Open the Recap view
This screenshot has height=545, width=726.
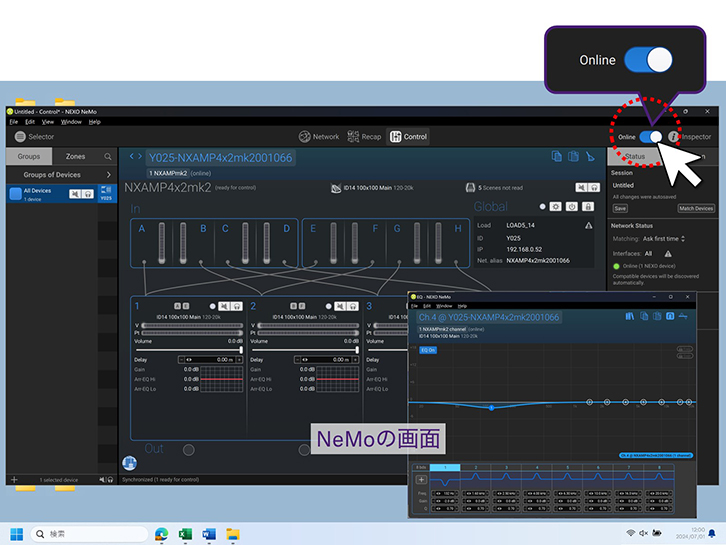point(365,136)
